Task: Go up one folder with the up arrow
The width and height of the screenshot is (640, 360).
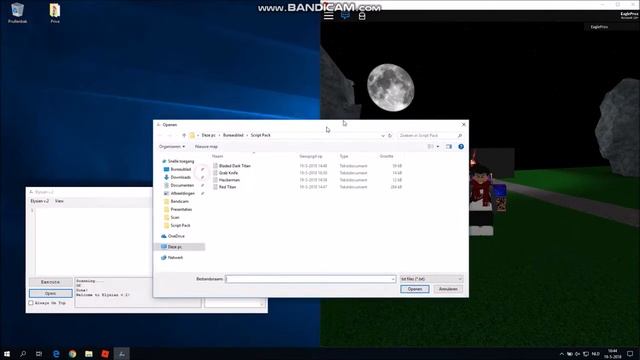Action: 184,135
